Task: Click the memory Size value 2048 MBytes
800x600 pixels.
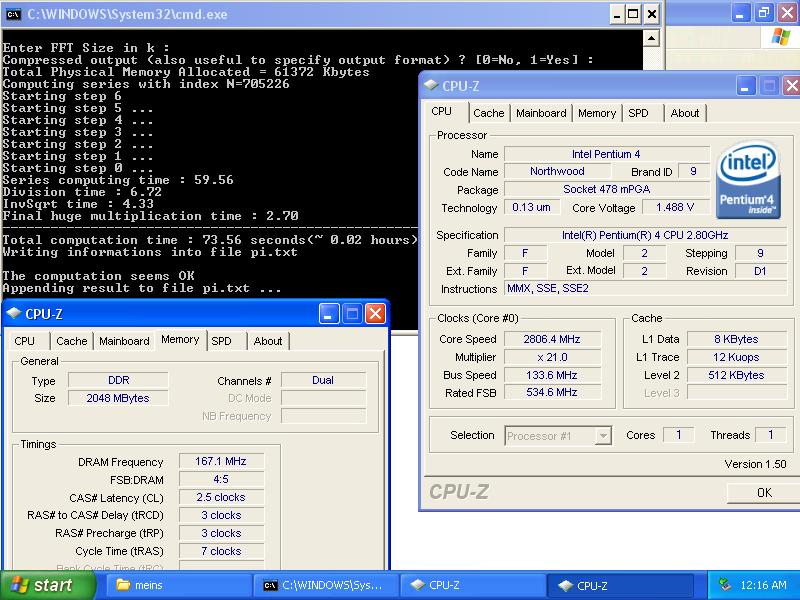Action: [x=118, y=398]
